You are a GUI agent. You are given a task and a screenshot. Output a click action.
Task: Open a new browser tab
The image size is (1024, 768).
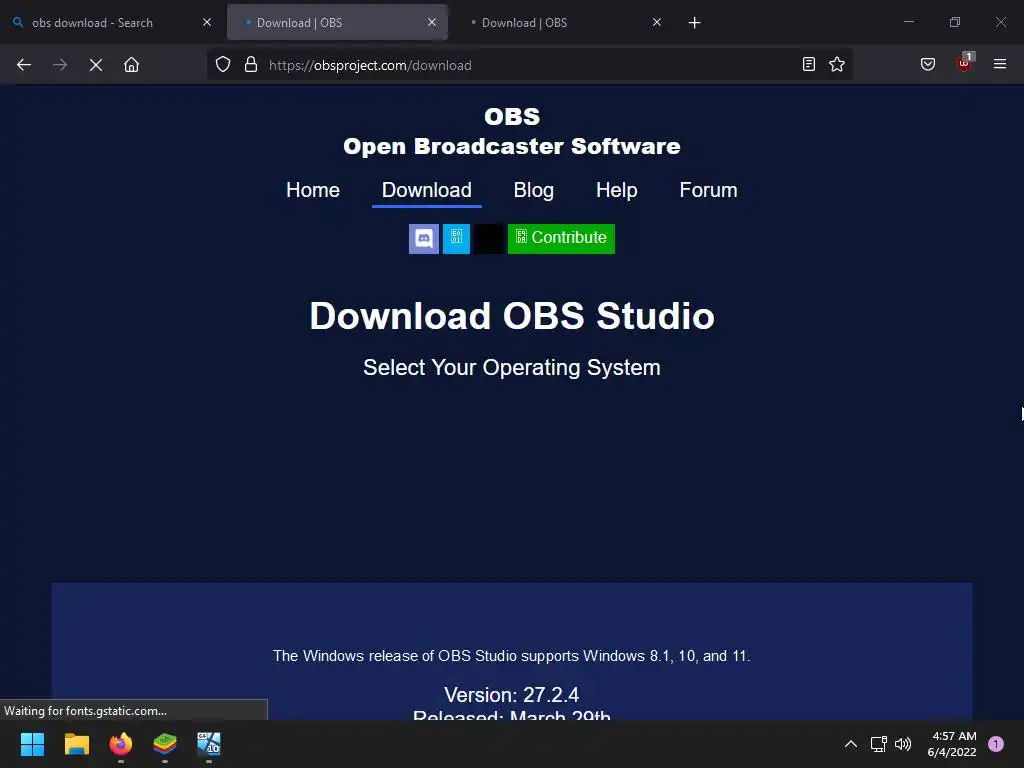695,23
